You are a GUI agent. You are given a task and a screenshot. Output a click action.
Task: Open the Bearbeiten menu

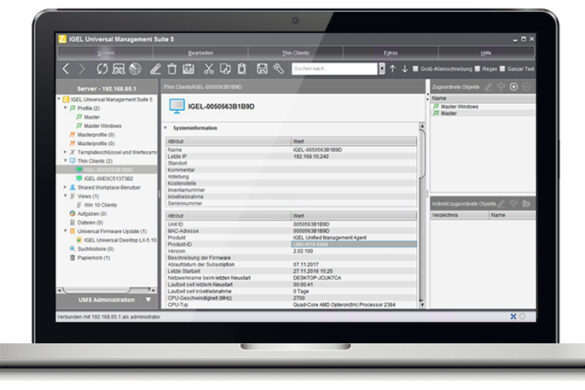200,53
